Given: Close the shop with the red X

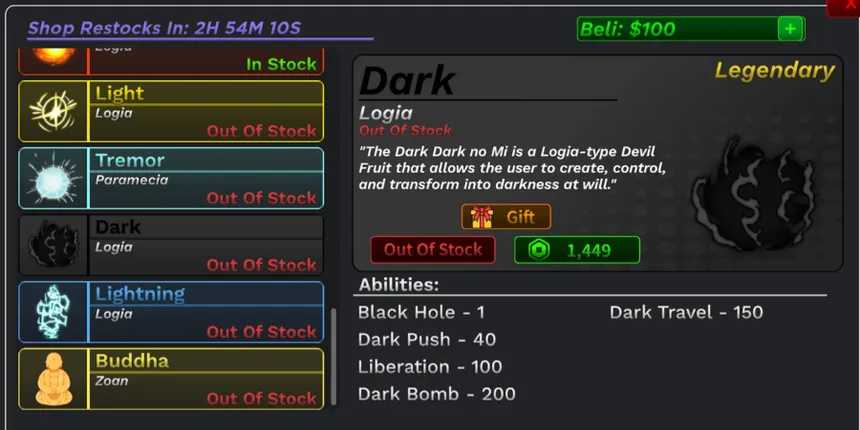Looking at the screenshot, I should [845, 5].
